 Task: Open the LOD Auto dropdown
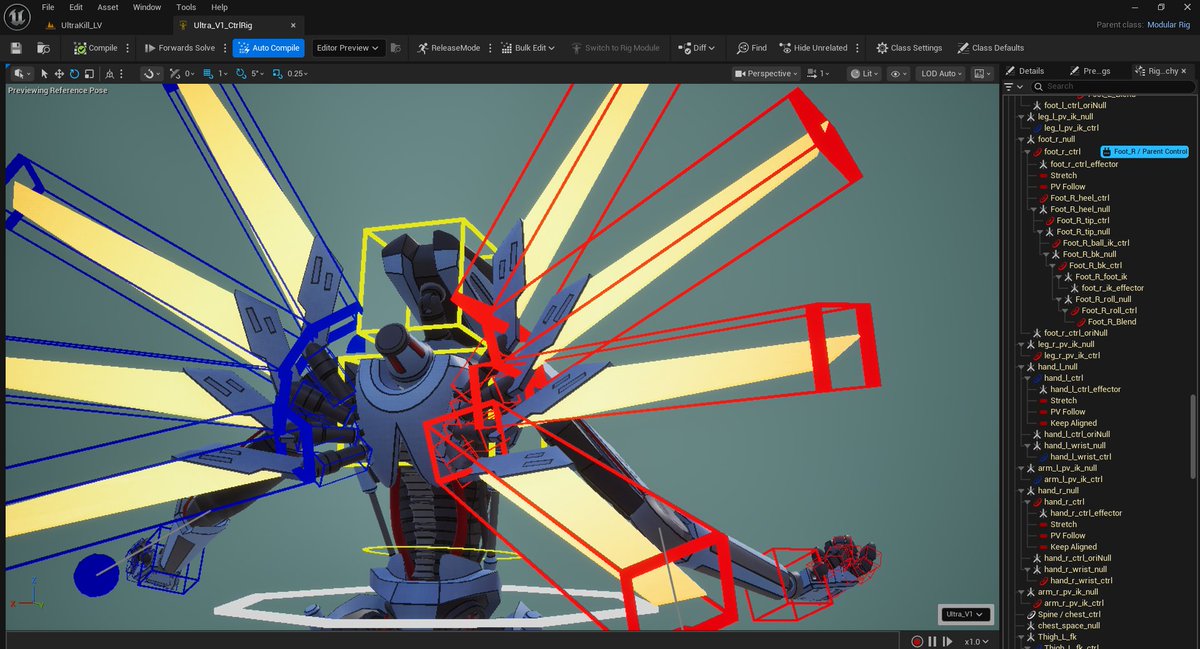coord(938,72)
